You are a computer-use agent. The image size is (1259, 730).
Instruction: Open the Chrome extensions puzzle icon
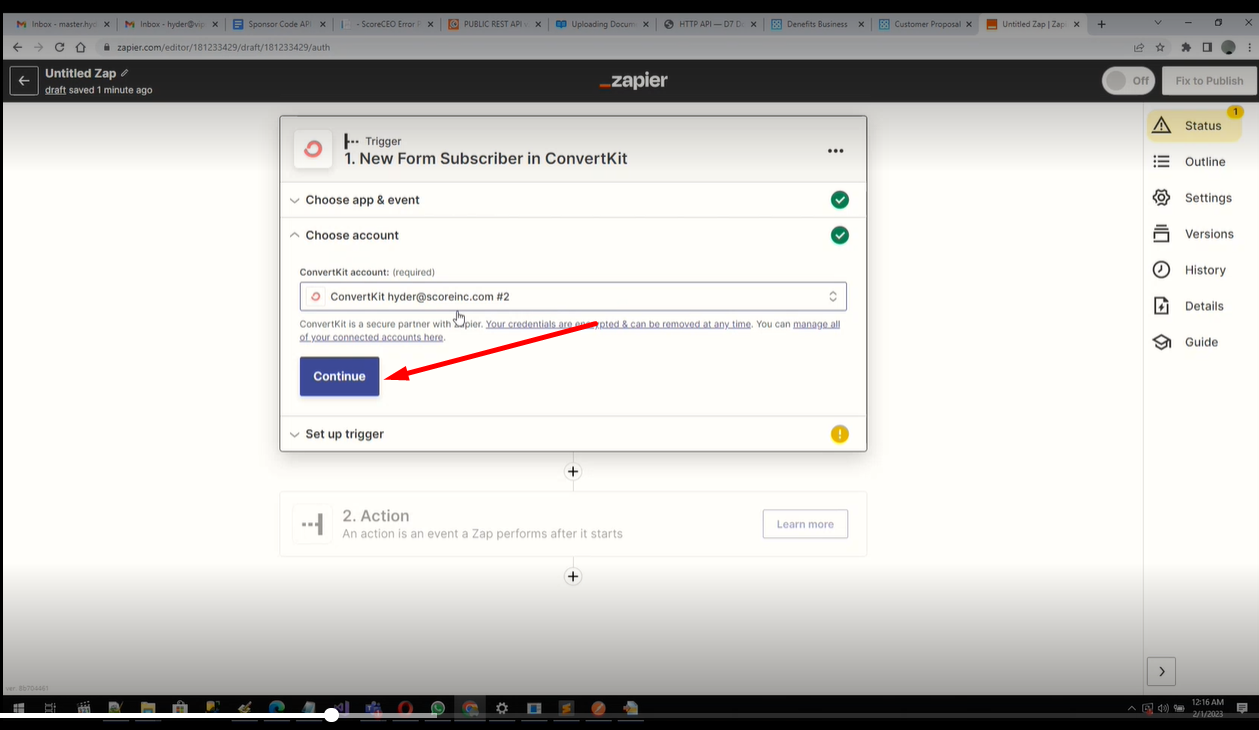pos(1186,47)
